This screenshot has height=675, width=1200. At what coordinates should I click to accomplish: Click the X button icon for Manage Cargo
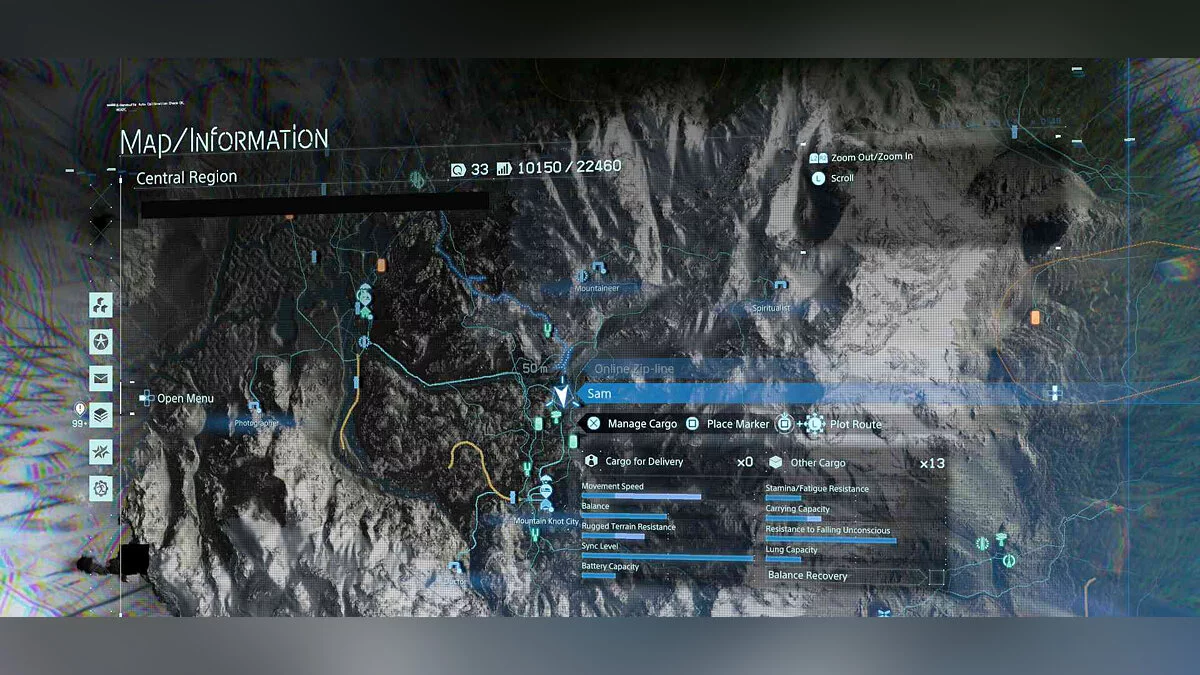pyautogui.click(x=592, y=424)
